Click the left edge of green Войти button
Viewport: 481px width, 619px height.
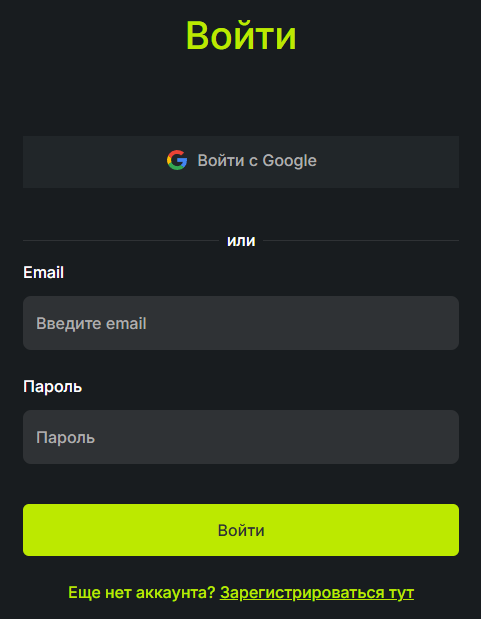click(32, 530)
